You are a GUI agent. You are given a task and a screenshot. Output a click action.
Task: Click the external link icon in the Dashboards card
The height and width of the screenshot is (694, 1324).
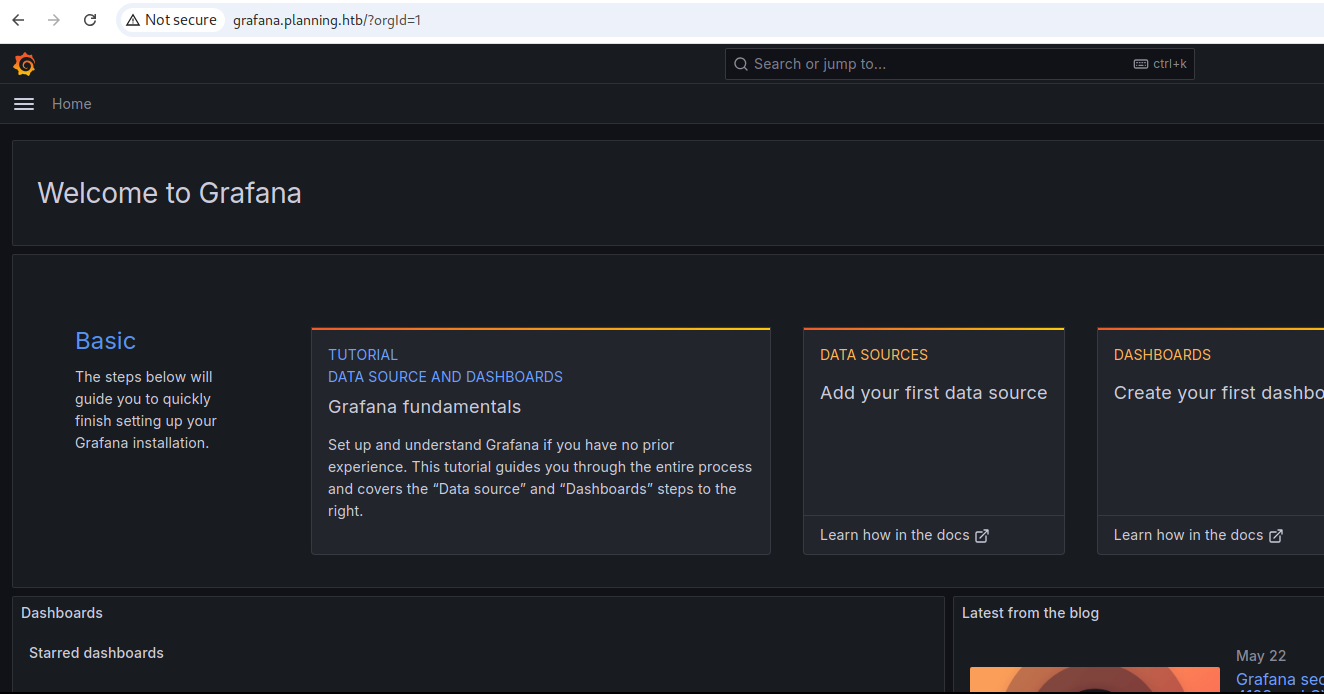[x=1276, y=536]
